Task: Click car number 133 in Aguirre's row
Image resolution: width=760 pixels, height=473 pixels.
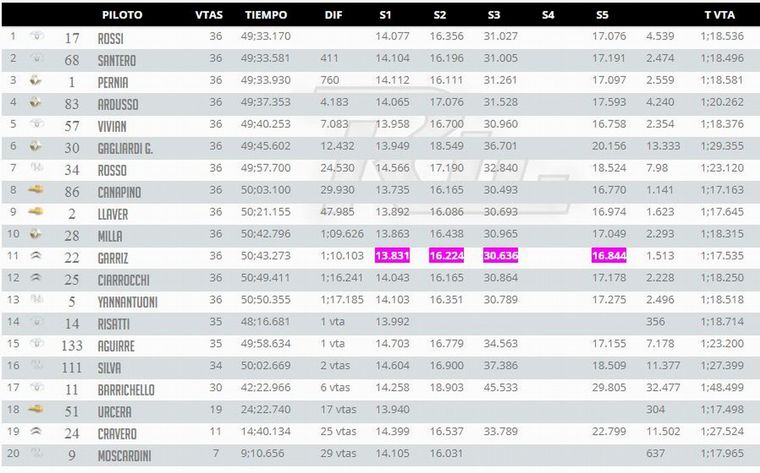Action: (x=69, y=343)
